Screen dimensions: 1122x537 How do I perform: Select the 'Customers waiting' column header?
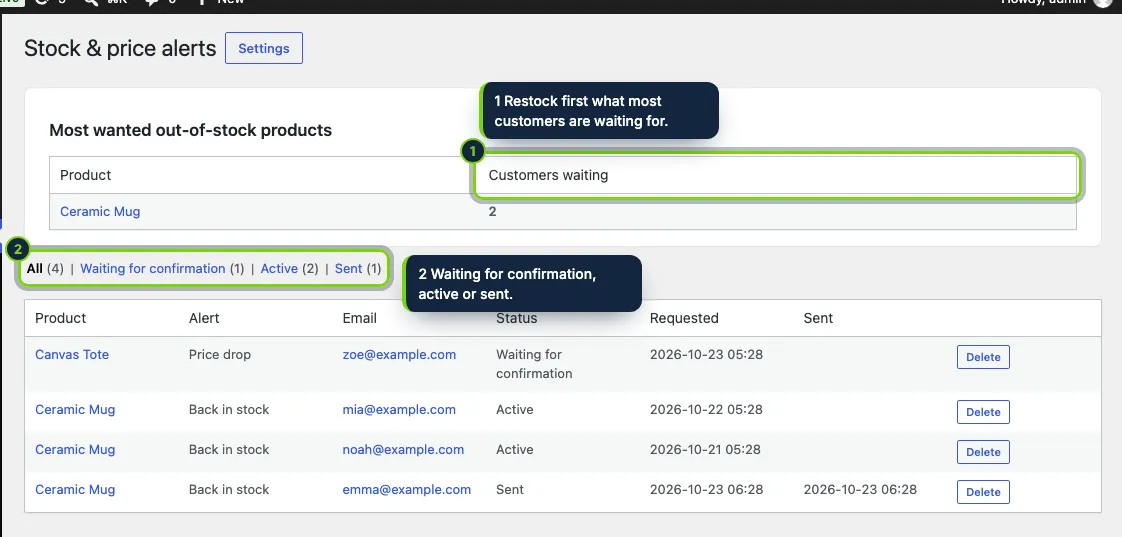point(548,175)
